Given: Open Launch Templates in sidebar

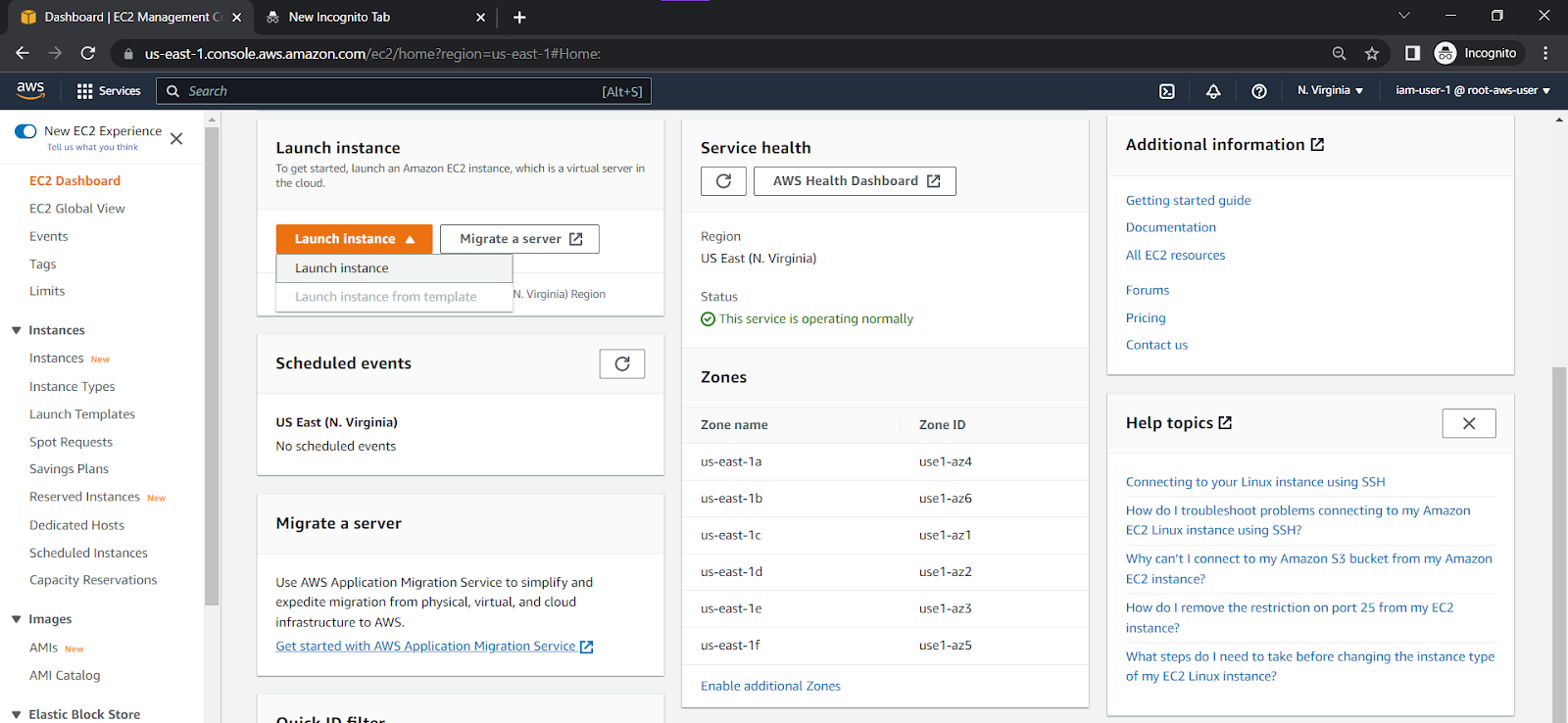Looking at the screenshot, I should click(x=82, y=414).
